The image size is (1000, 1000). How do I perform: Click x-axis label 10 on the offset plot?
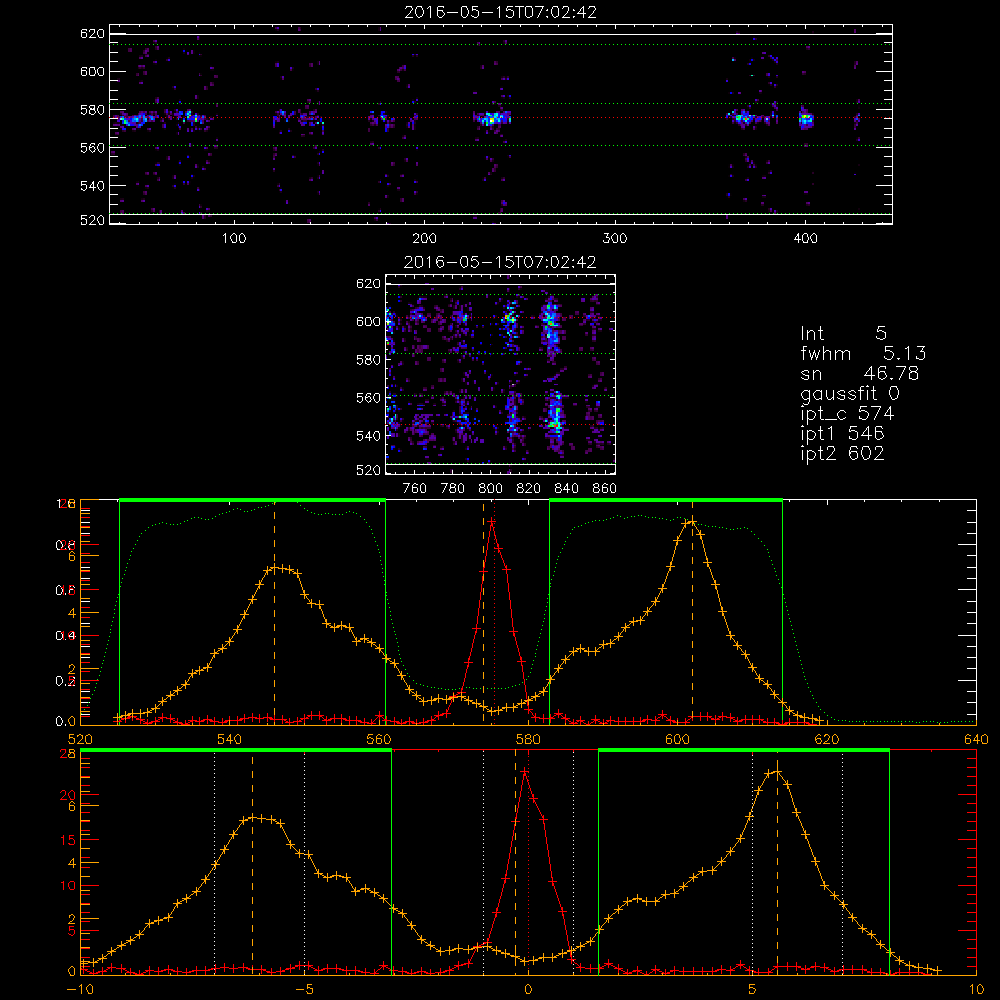[x=976, y=990]
